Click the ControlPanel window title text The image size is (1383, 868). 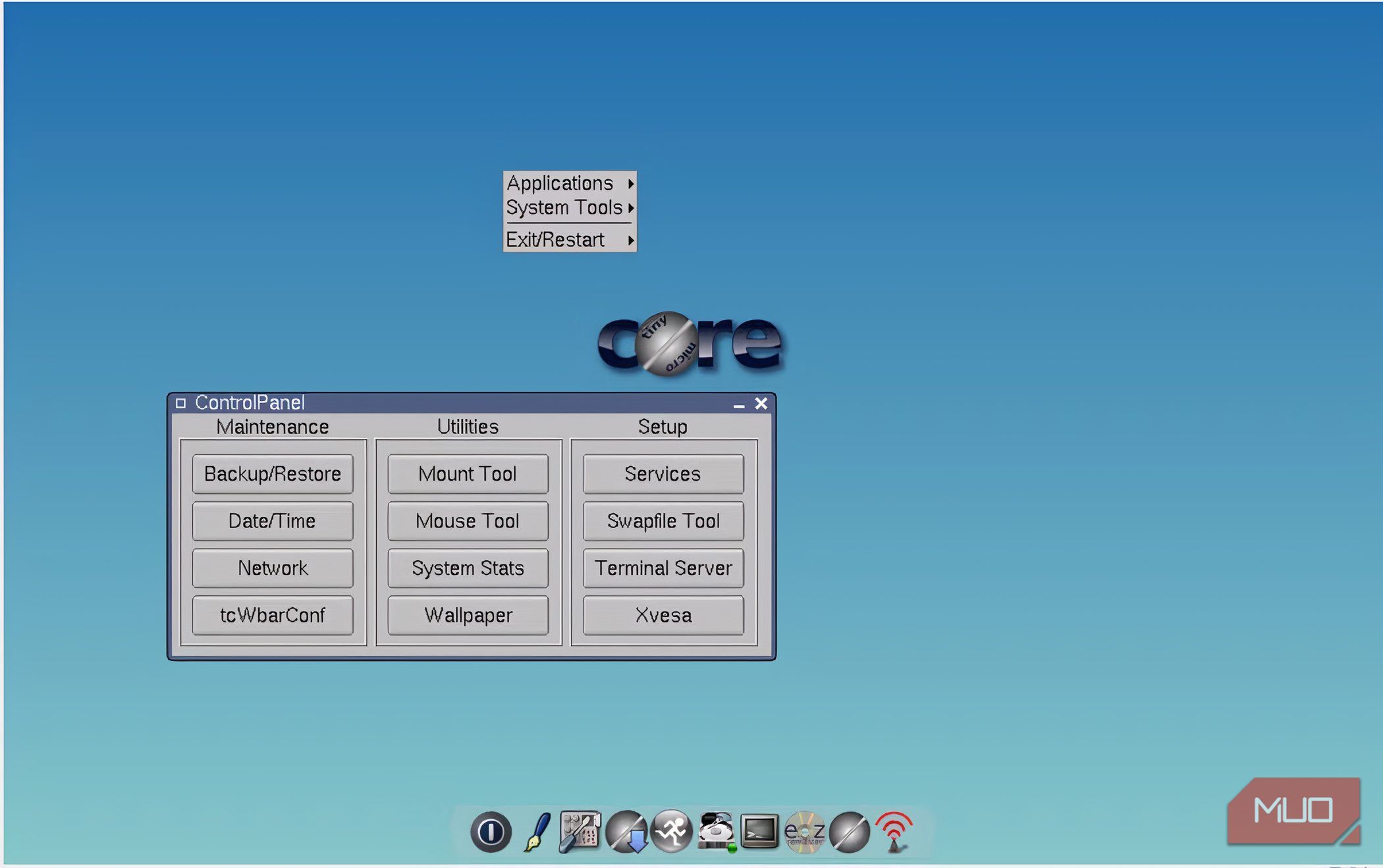coord(250,402)
